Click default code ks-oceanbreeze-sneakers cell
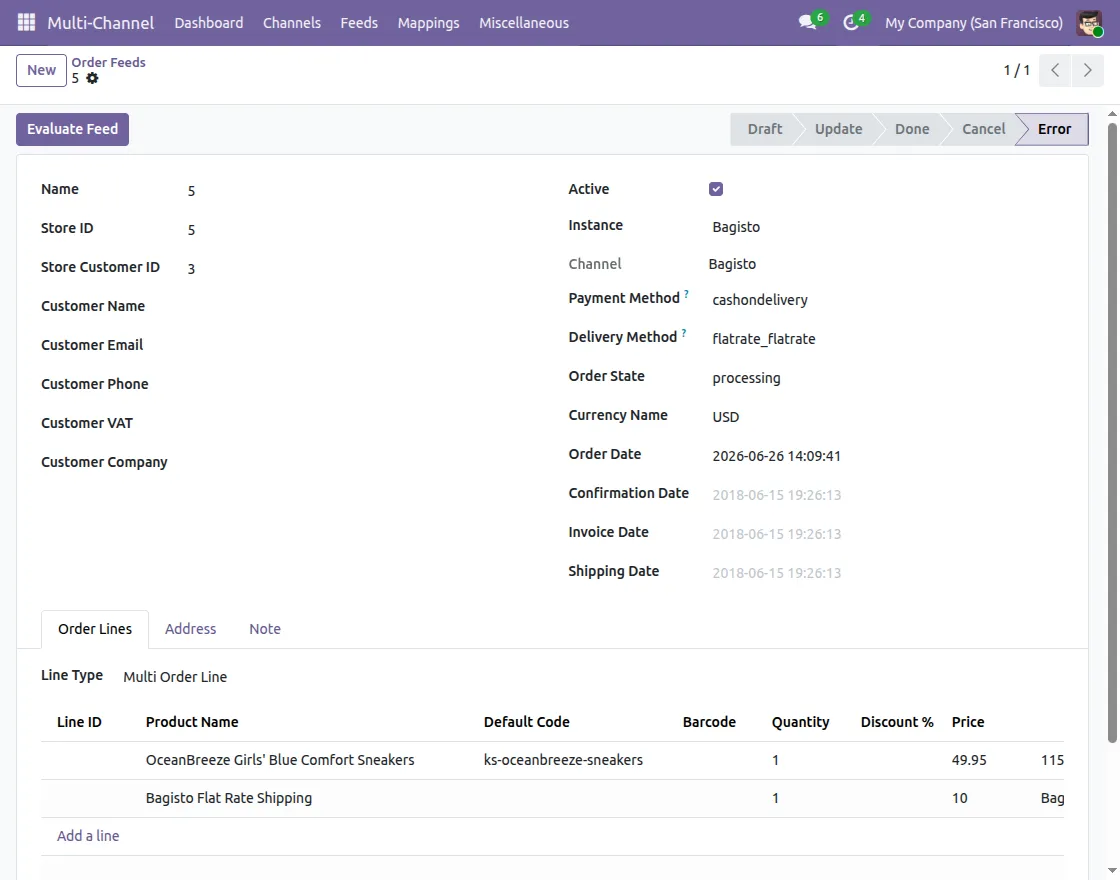1120x880 pixels. coord(563,760)
